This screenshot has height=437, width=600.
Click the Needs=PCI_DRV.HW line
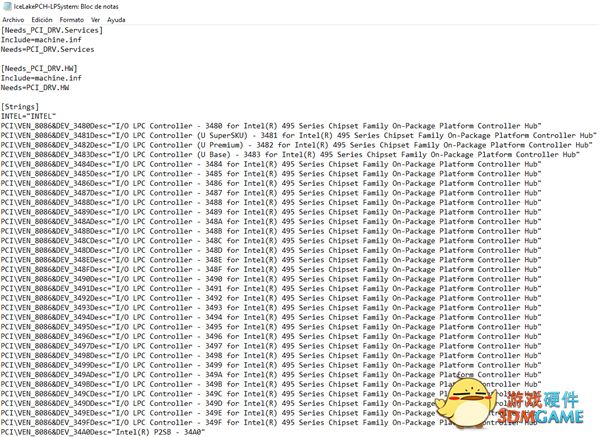(35, 88)
